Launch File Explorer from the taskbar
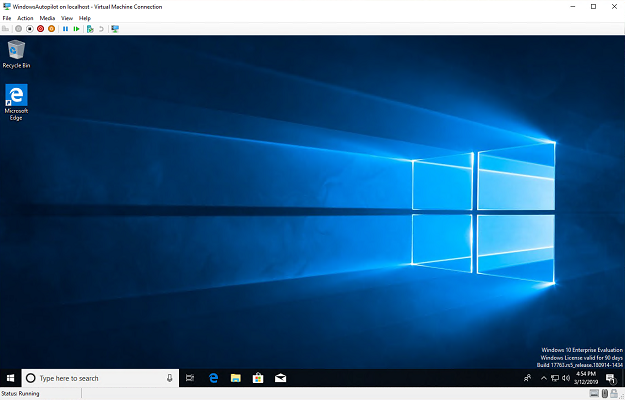Image resolution: width=625 pixels, height=400 pixels. (236, 378)
